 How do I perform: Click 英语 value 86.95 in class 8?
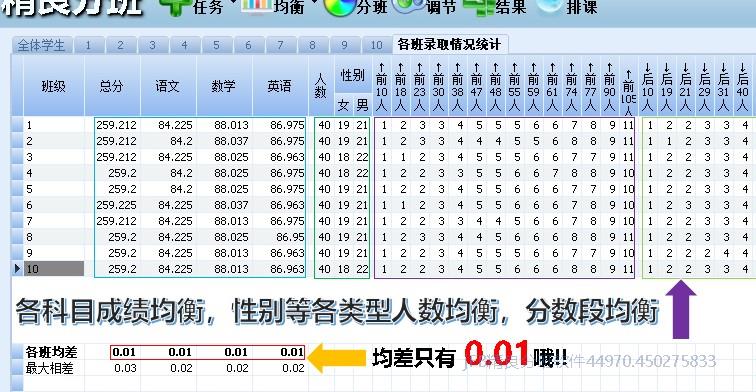coord(290,237)
